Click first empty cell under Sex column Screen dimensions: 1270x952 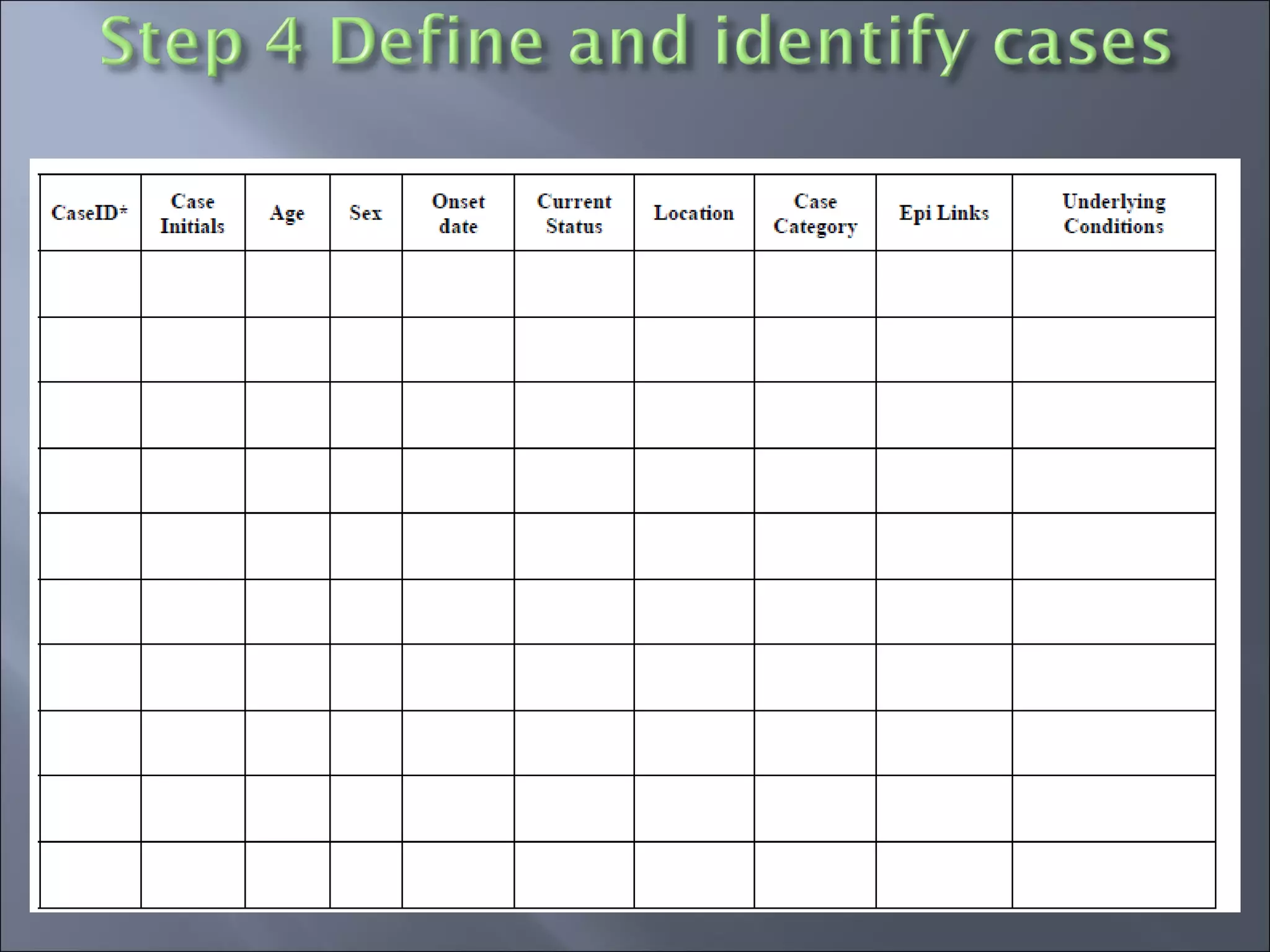click(x=365, y=284)
